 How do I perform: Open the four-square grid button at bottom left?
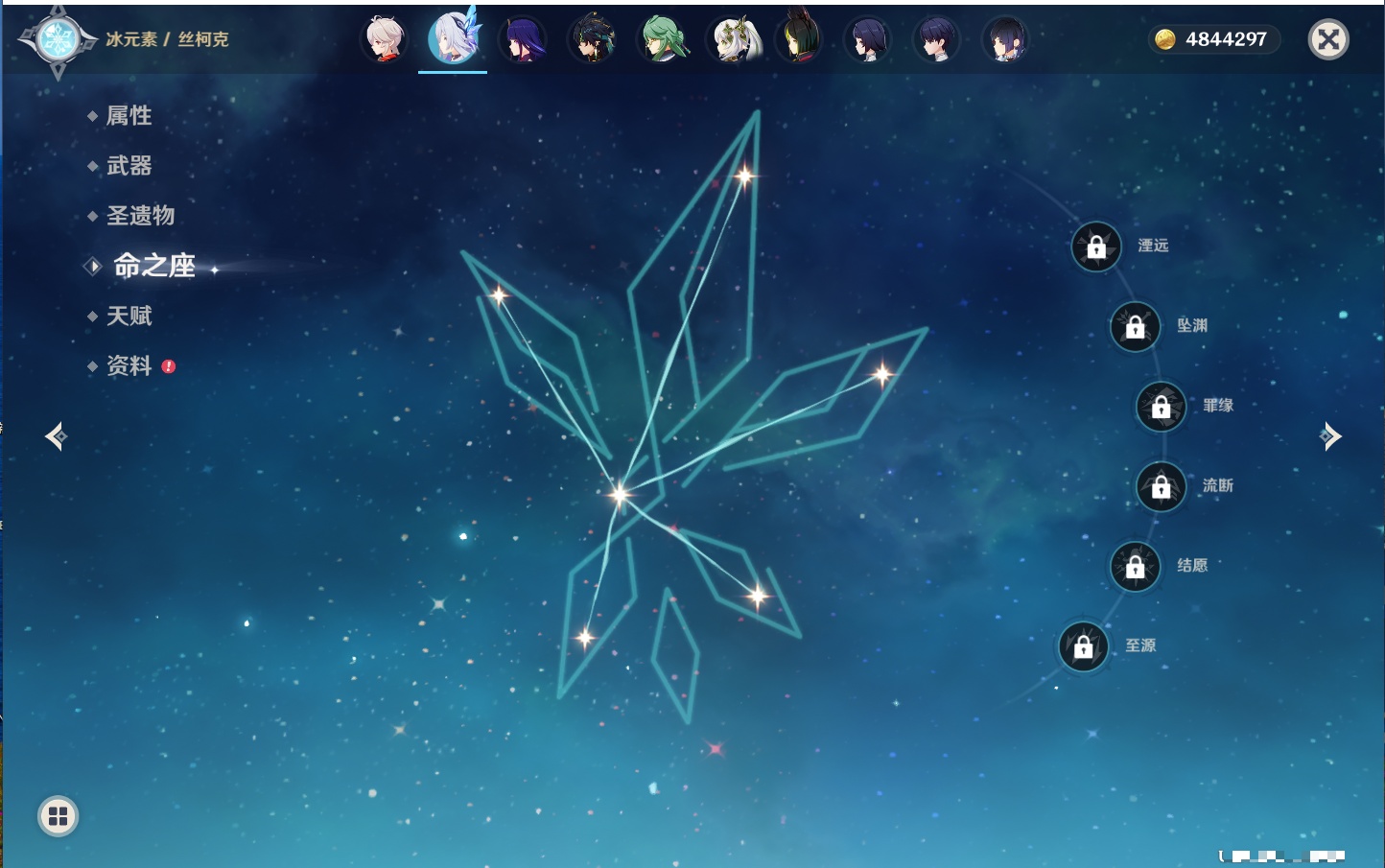tap(58, 816)
